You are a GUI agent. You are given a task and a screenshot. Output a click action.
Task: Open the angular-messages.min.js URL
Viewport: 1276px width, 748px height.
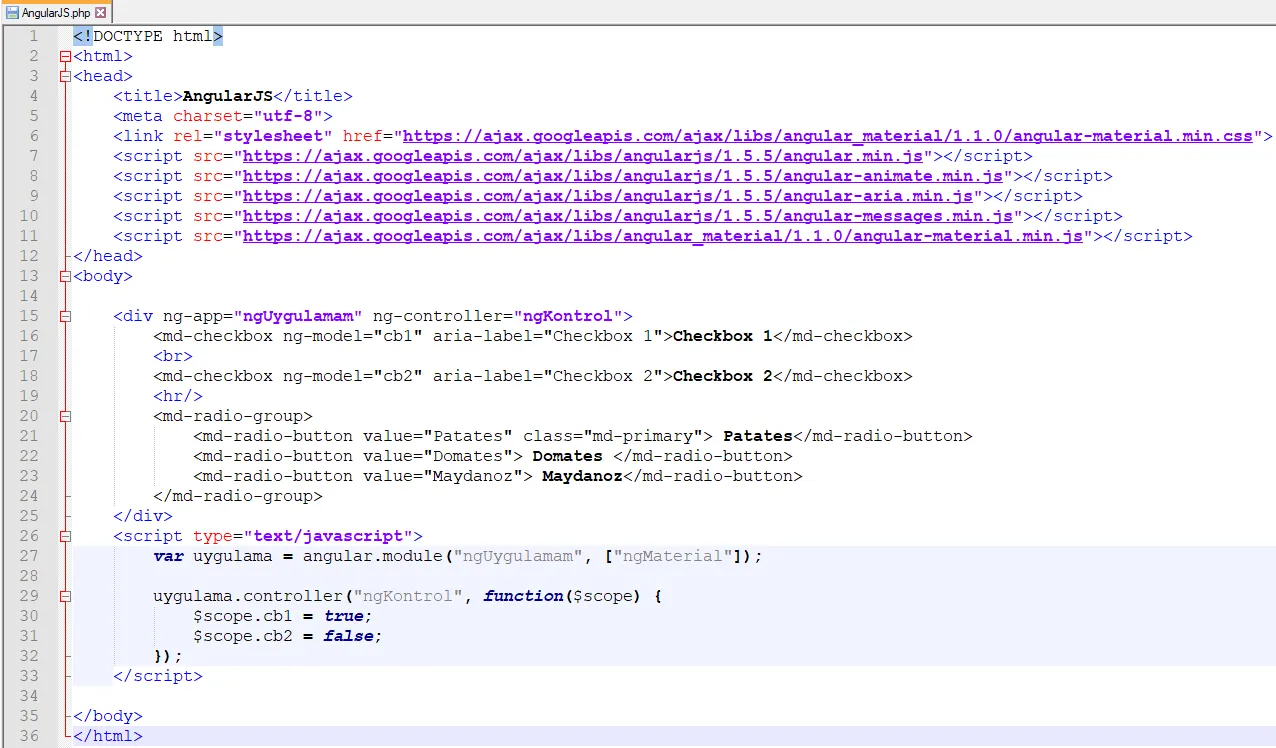coord(628,216)
